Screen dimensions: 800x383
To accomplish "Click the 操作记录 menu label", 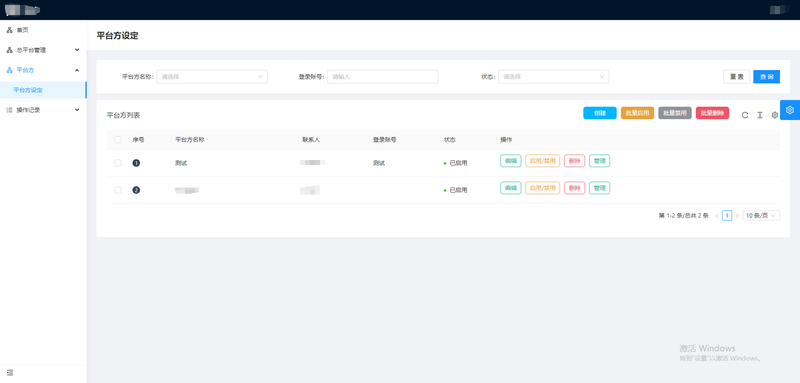I will click(x=28, y=110).
